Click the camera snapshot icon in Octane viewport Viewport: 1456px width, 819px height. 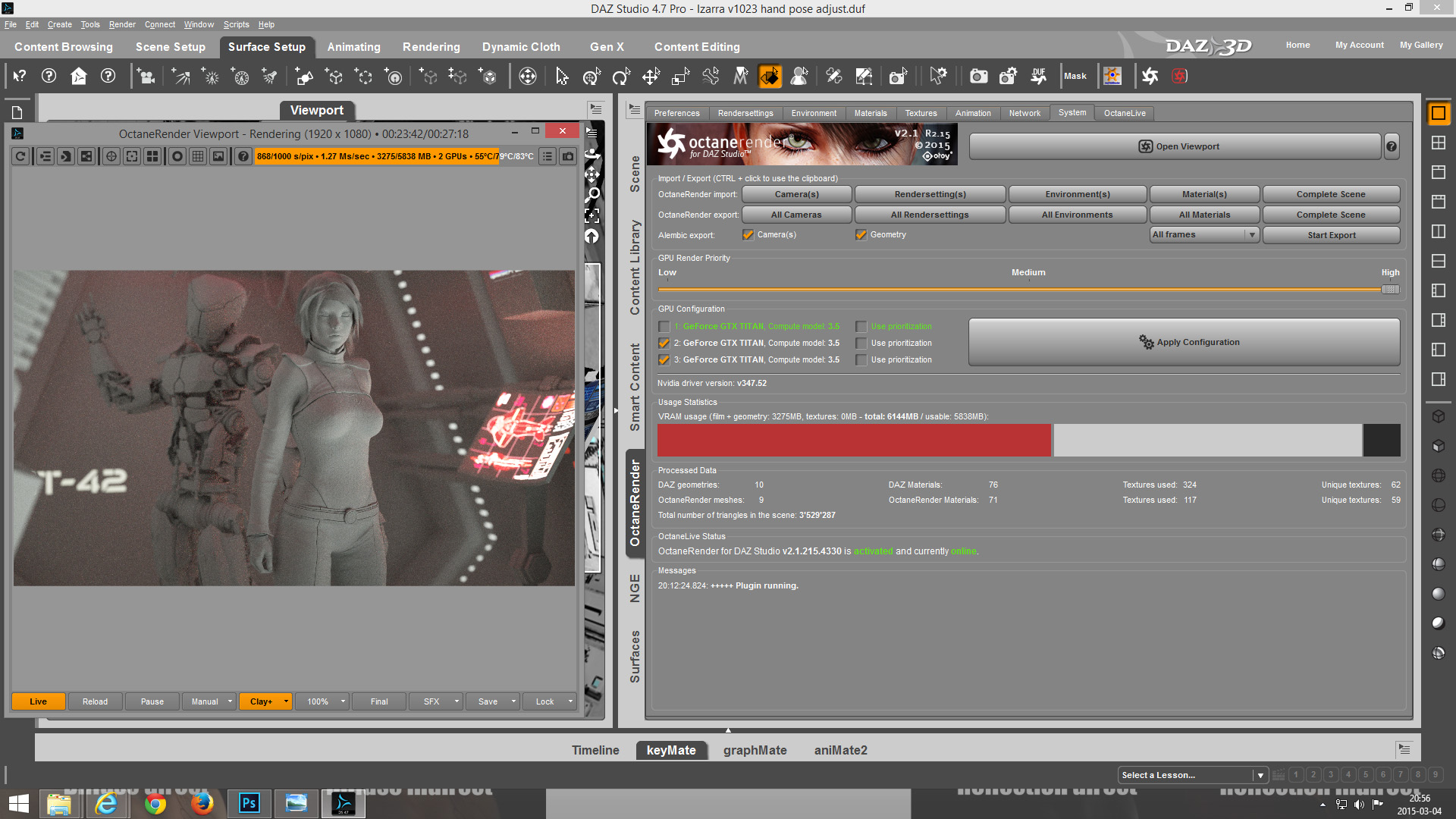click(x=568, y=156)
